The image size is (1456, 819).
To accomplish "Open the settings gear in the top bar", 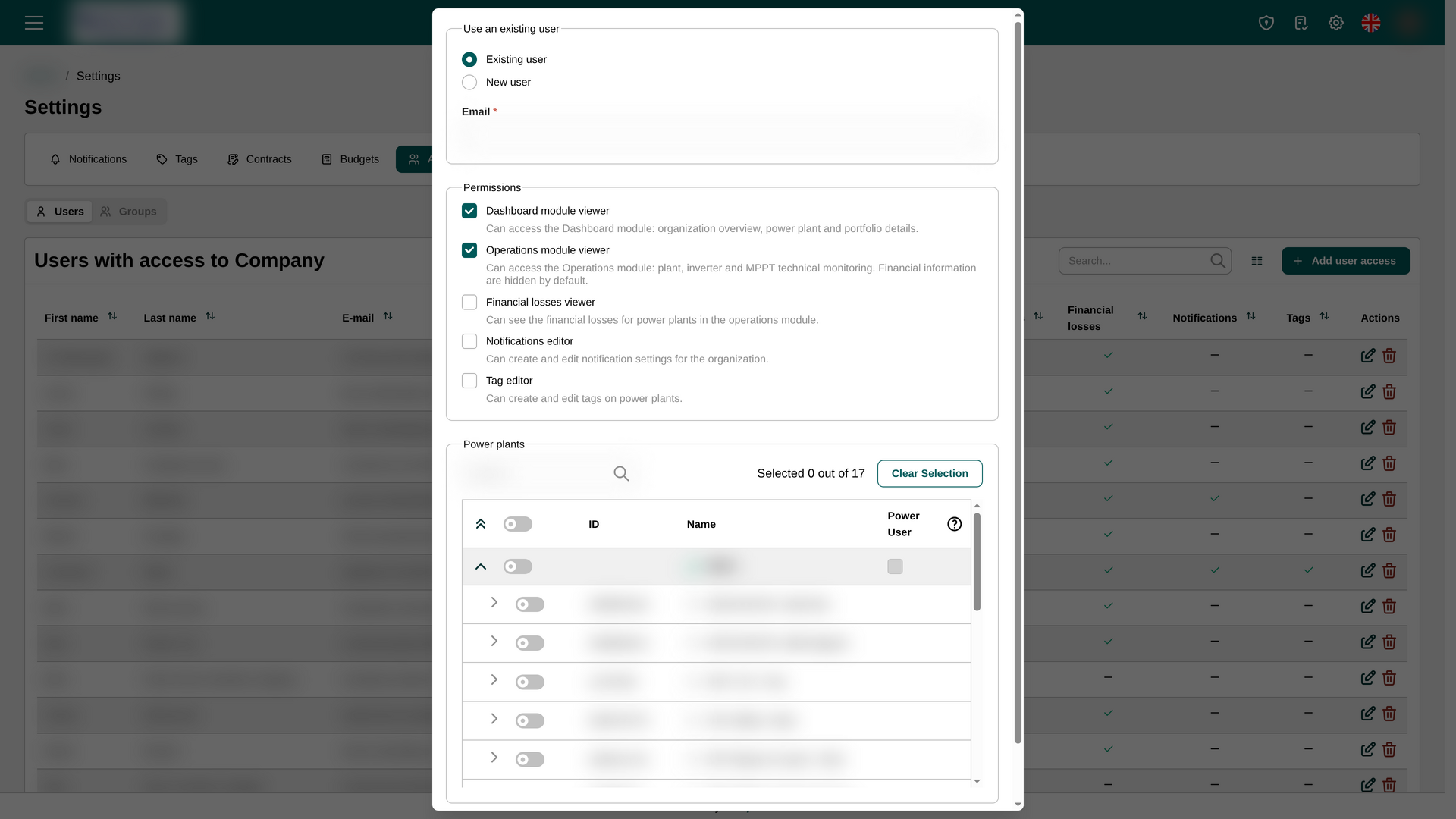I will [1336, 23].
